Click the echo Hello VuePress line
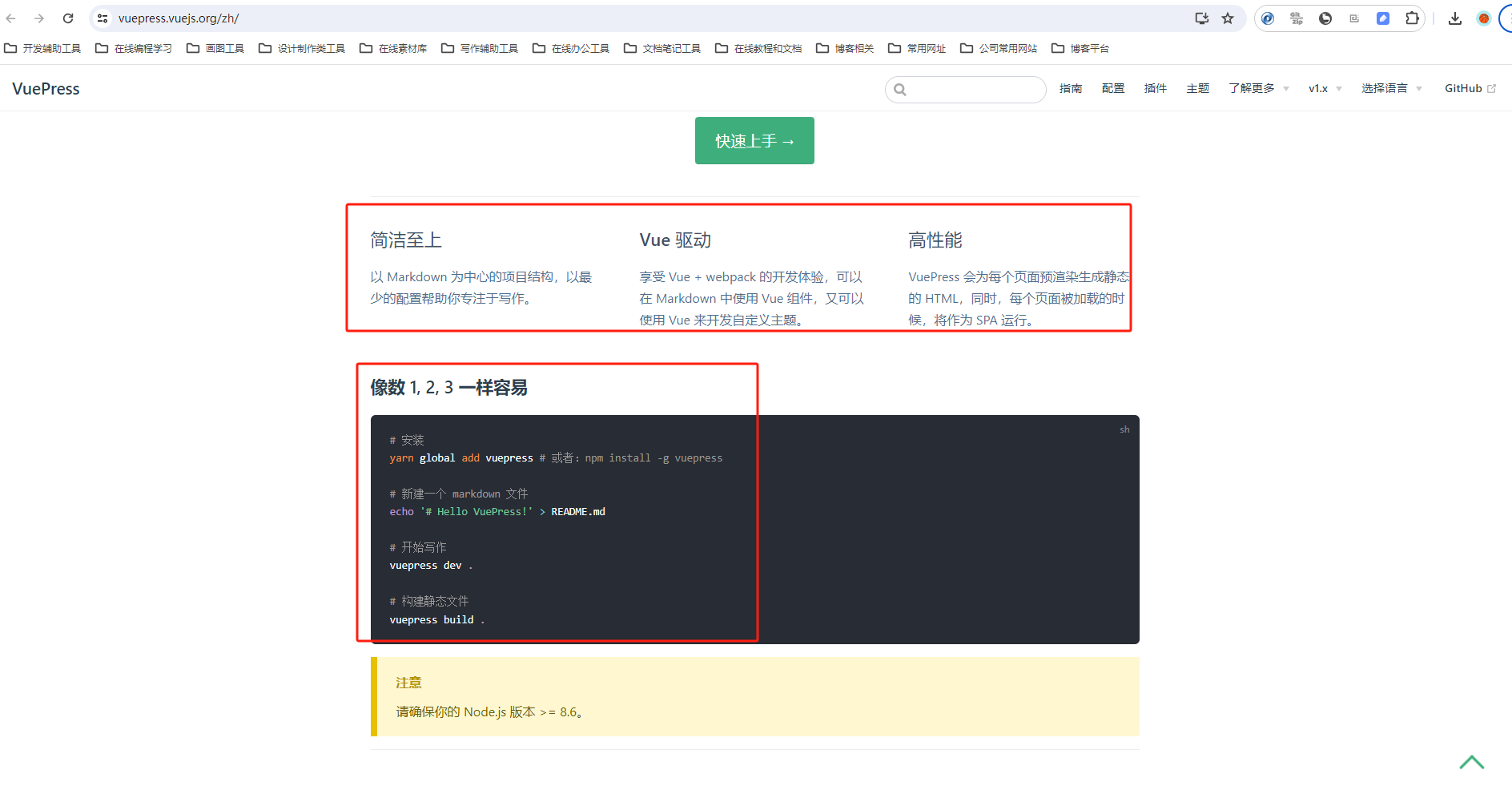 pyautogui.click(x=497, y=512)
